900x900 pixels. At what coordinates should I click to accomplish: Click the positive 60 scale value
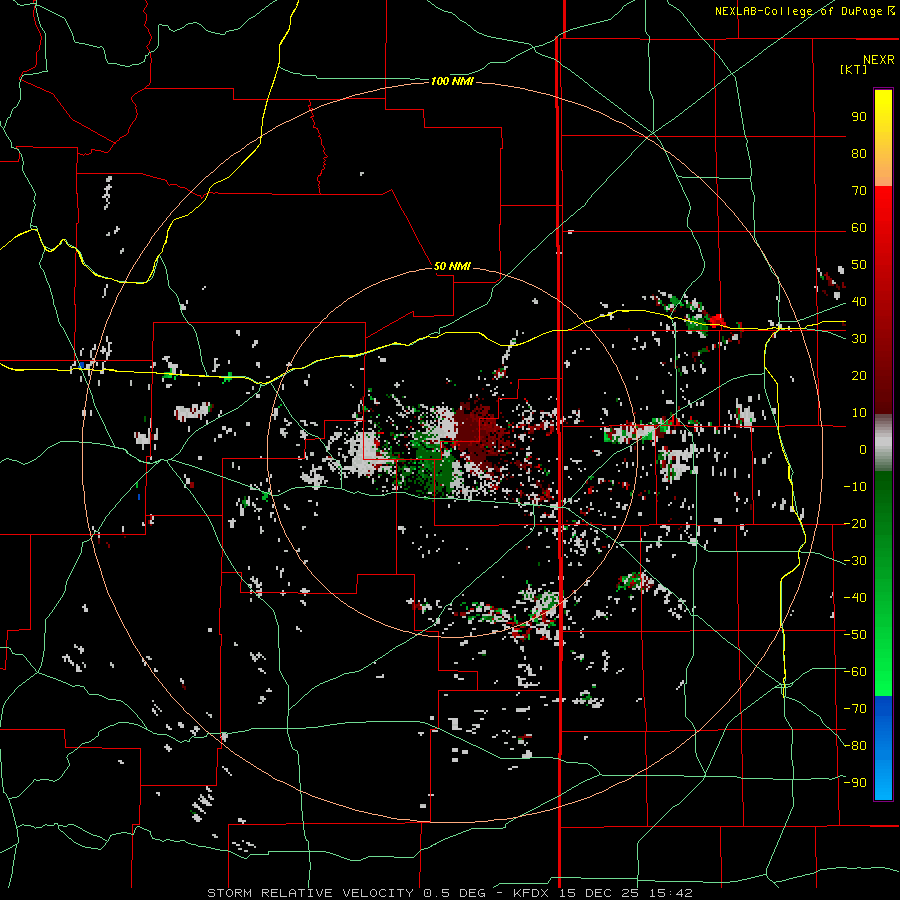click(x=859, y=228)
